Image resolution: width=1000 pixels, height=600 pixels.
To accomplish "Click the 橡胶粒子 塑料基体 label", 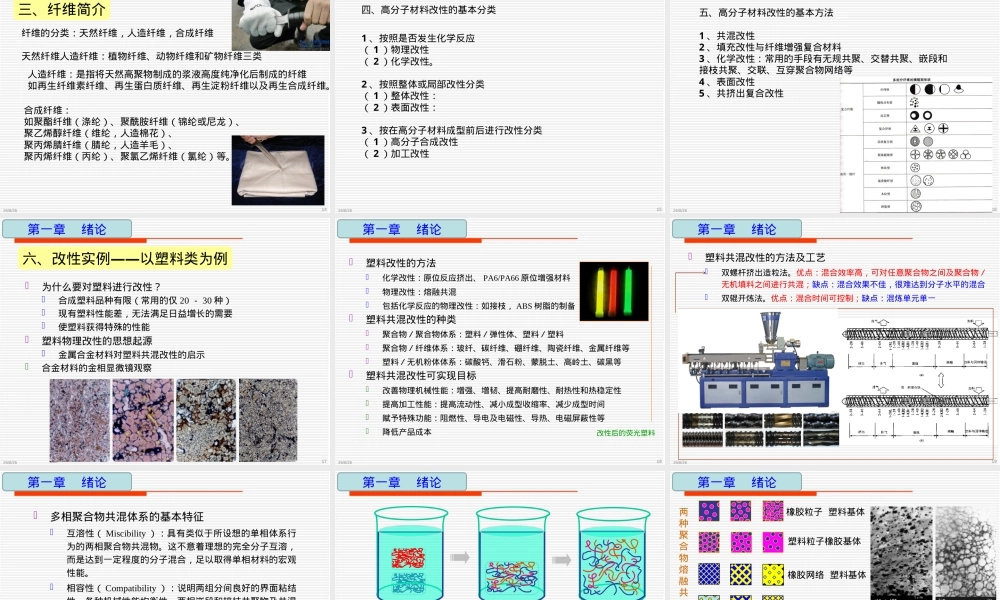I will pos(825,512).
